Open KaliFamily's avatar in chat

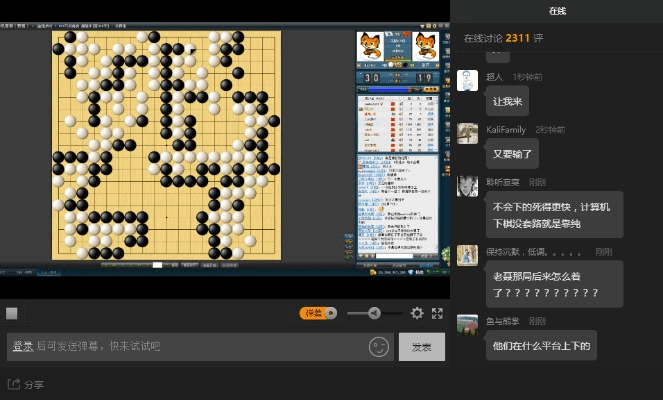tap(467, 133)
